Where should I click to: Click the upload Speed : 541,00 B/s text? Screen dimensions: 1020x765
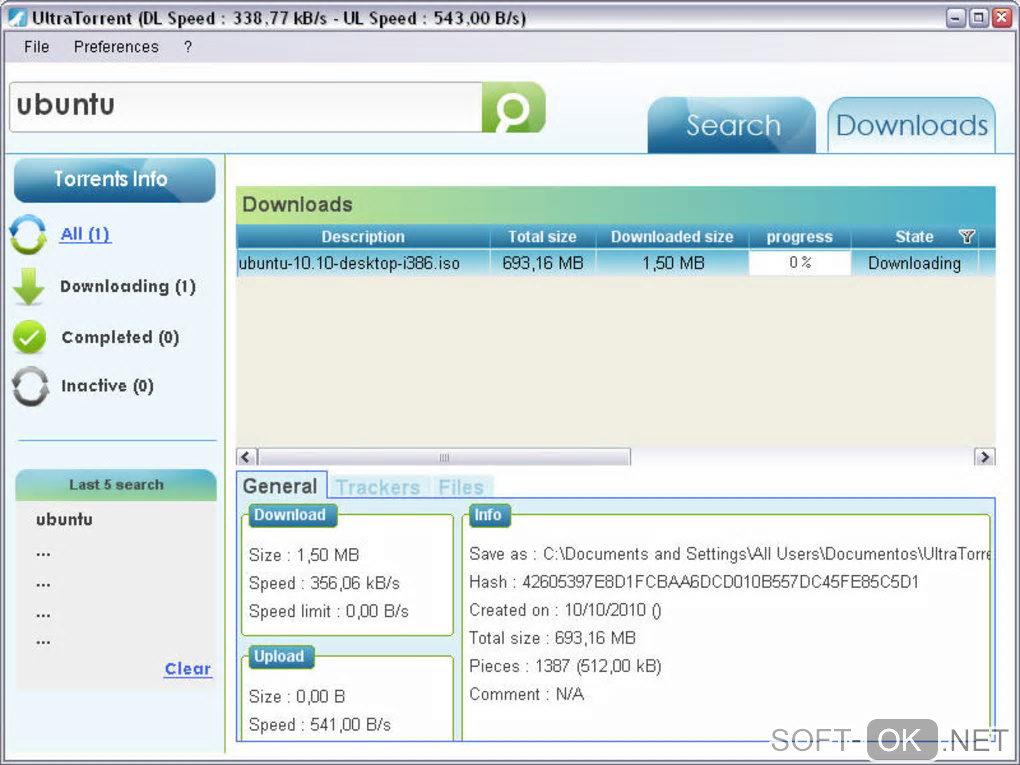319,725
